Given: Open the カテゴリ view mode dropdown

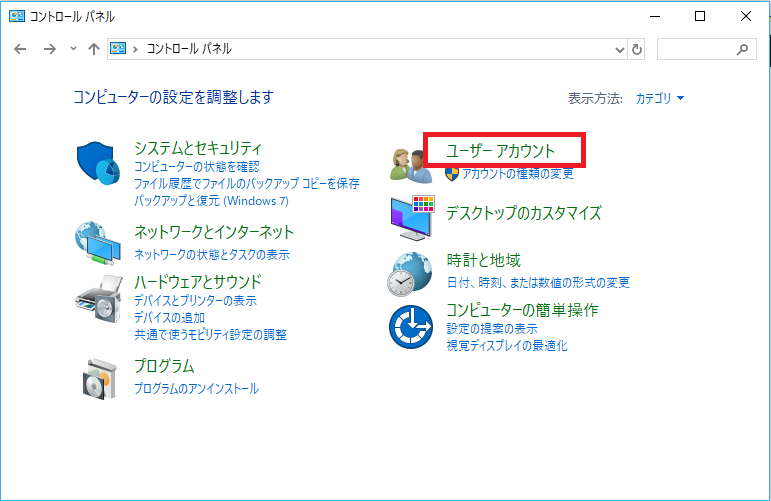Looking at the screenshot, I should (660, 98).
